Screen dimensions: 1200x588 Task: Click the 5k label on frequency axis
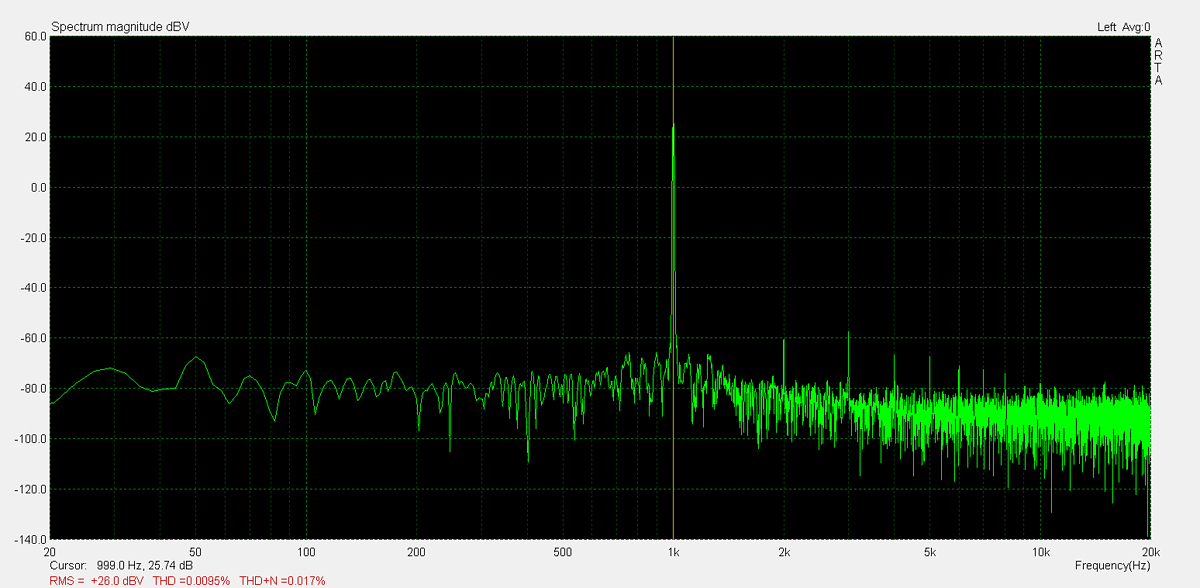pyautogui.click(x=930, y=552)
